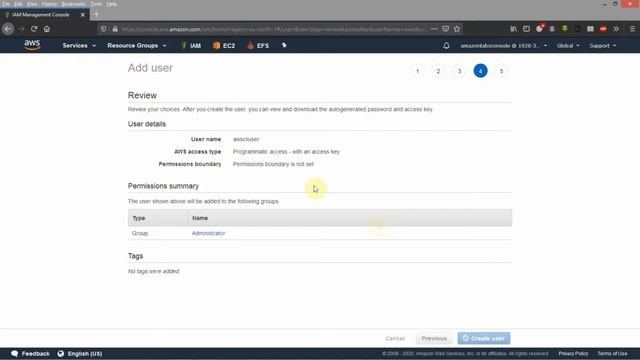Expand the Services dropdown
The image size is (640, 360).
pos(79,46)
